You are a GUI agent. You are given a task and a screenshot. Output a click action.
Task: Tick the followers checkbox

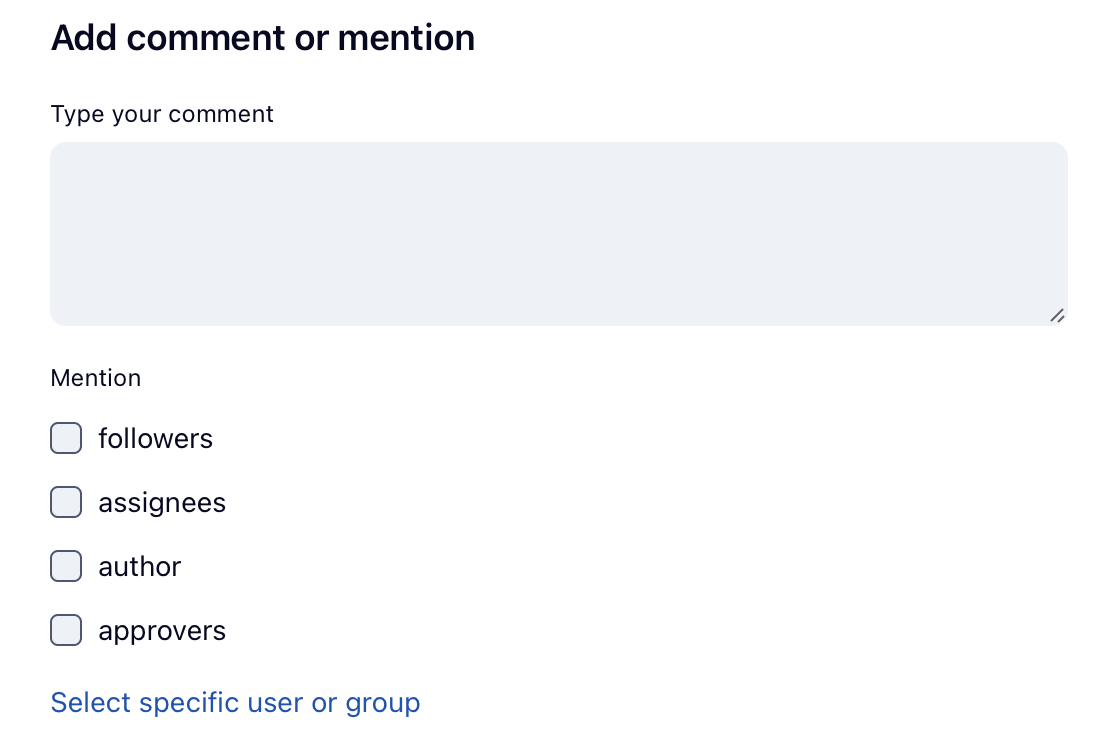[x=66, y=438]
